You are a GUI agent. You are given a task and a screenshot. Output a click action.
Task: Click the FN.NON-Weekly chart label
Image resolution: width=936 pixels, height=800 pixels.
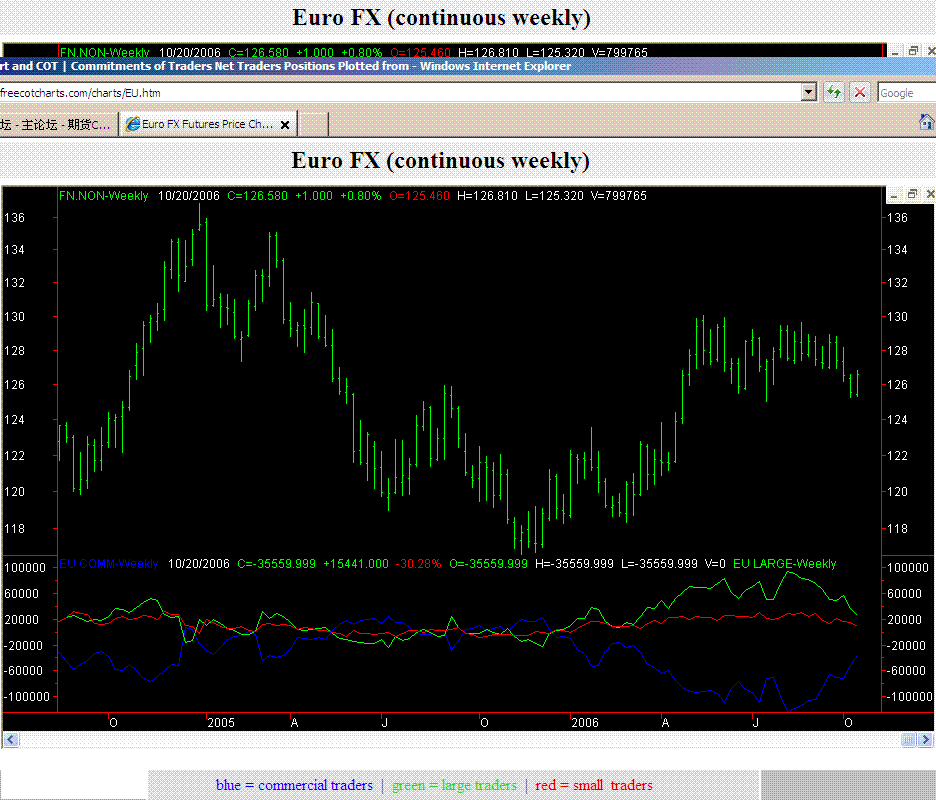(x=104, y=196)
